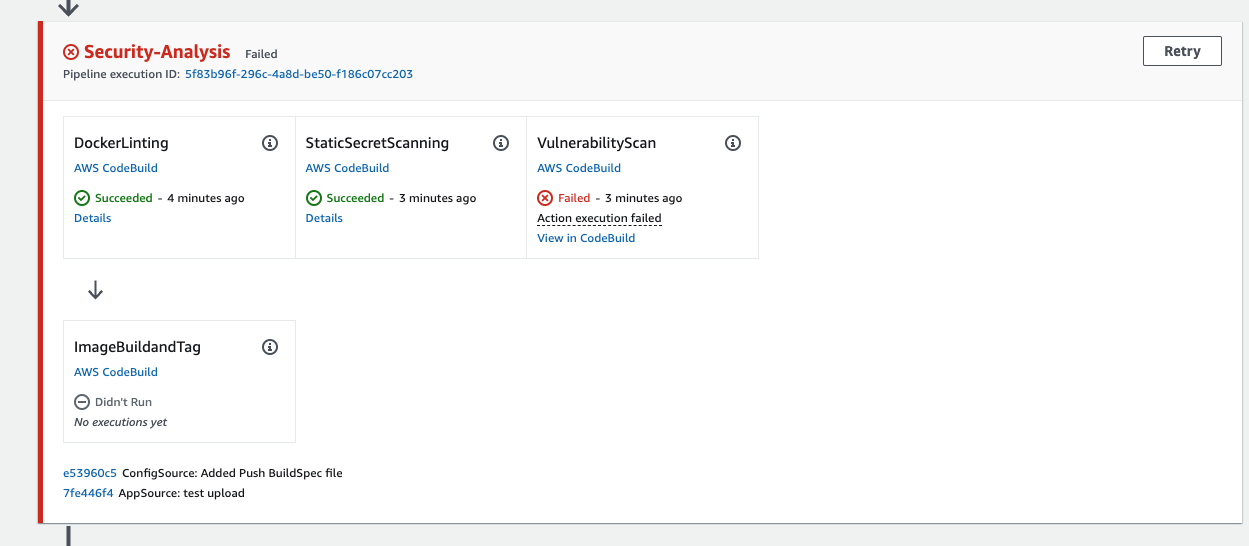Click the red Security-Analysis failed status icon

71,52
